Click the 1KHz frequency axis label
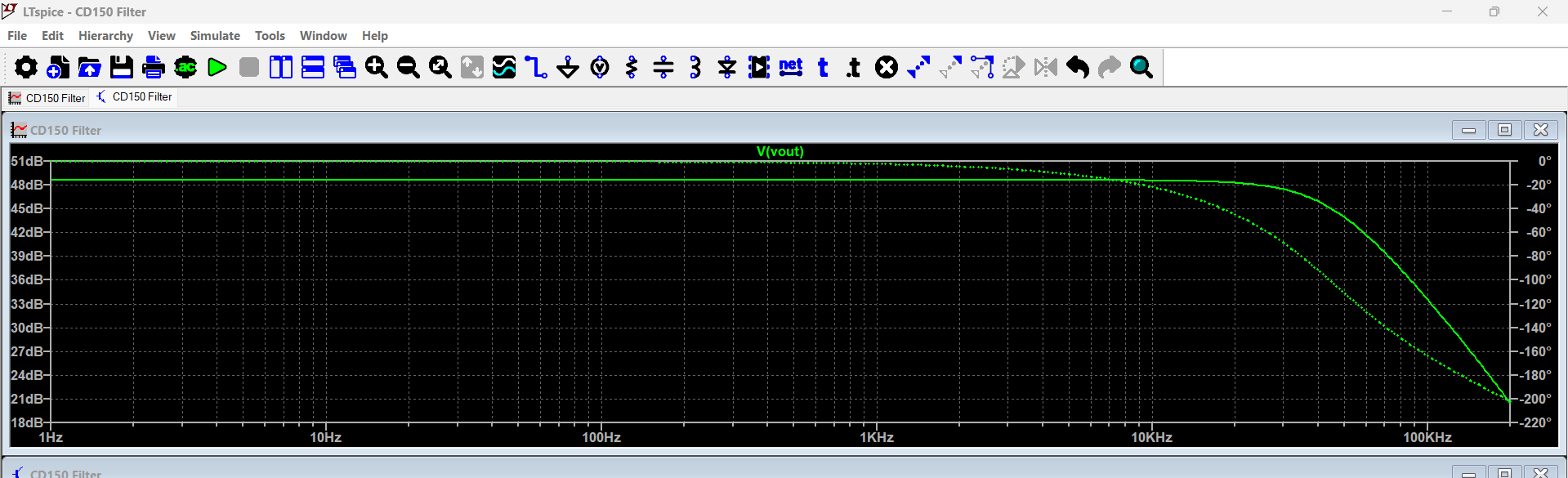1568x478 pixels. (877, 438)
